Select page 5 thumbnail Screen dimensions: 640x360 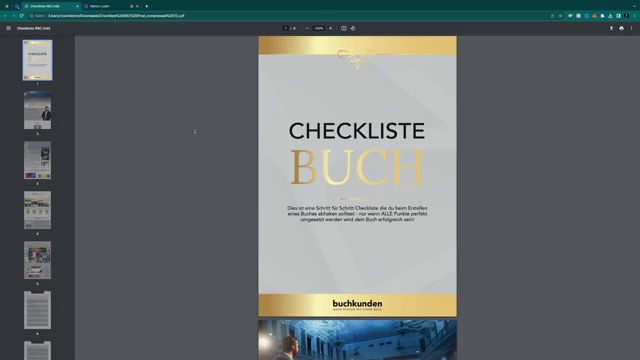click(x=37, y=260)
